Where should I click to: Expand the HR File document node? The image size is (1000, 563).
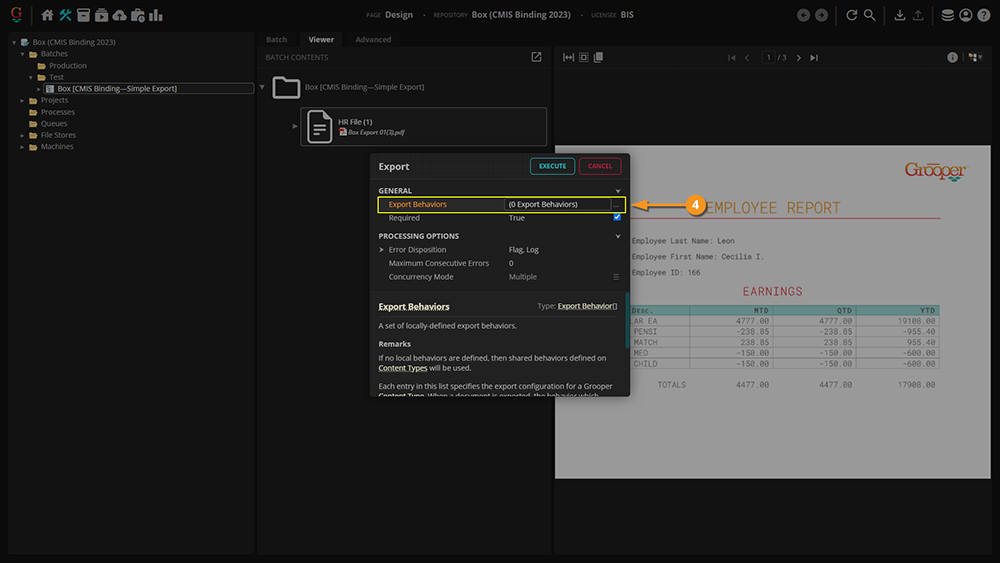(x=295, y=126)
